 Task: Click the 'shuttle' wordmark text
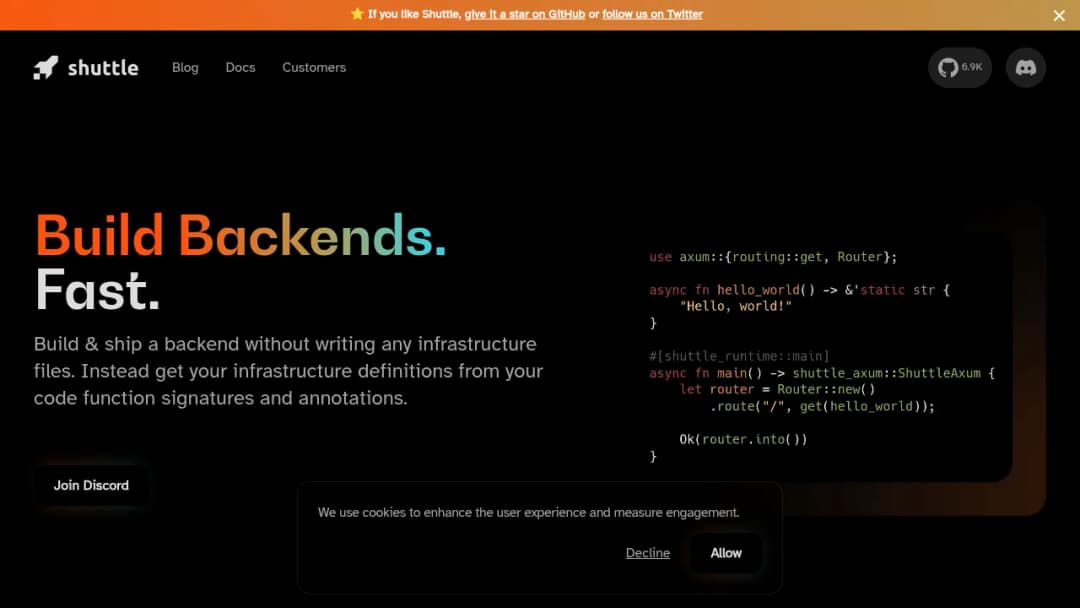(x=103, y=67)
